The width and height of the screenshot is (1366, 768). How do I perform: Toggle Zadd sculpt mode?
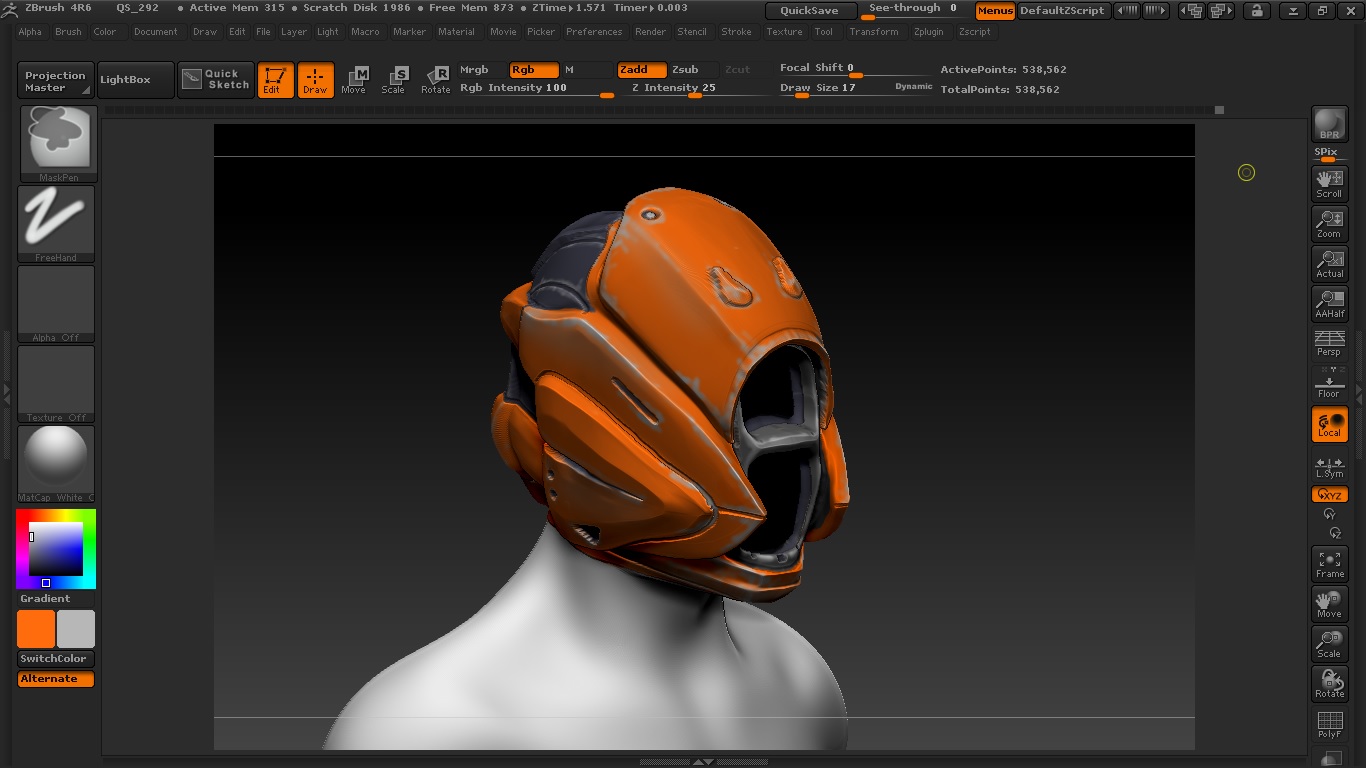[x=641, y=70]
